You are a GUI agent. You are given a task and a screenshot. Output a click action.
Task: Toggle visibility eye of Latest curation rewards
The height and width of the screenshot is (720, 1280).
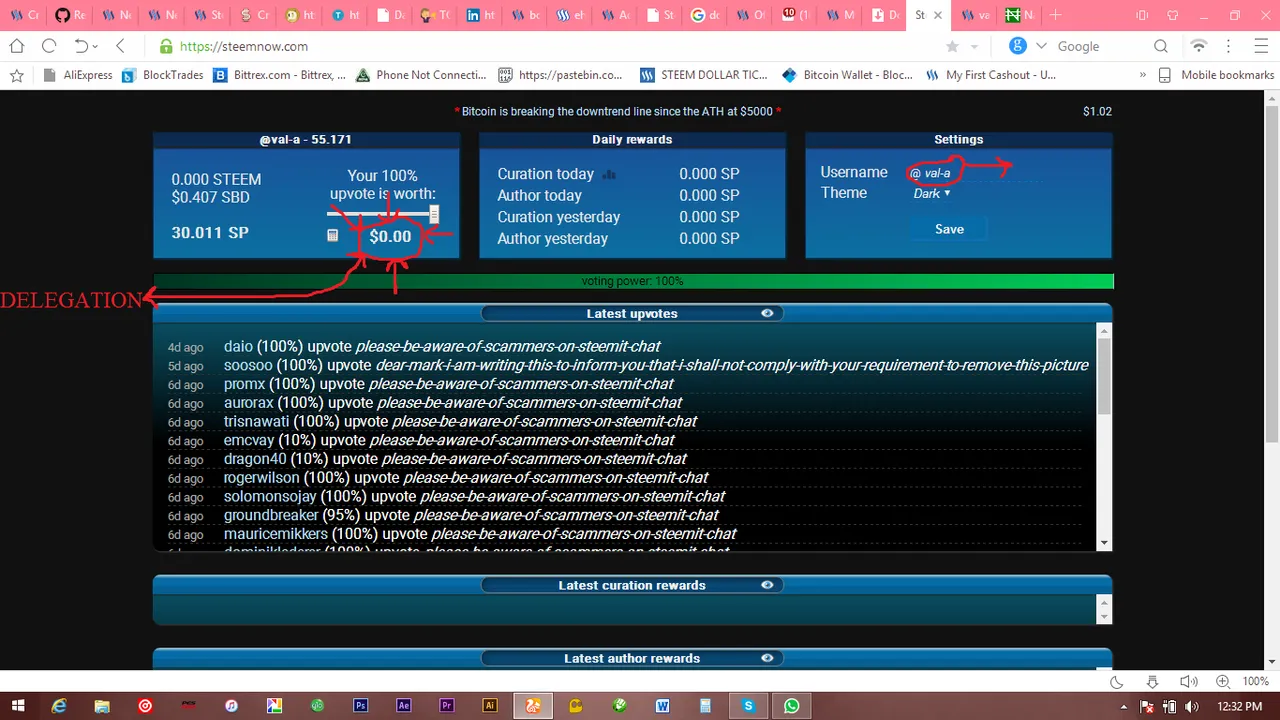coord(767,585)
